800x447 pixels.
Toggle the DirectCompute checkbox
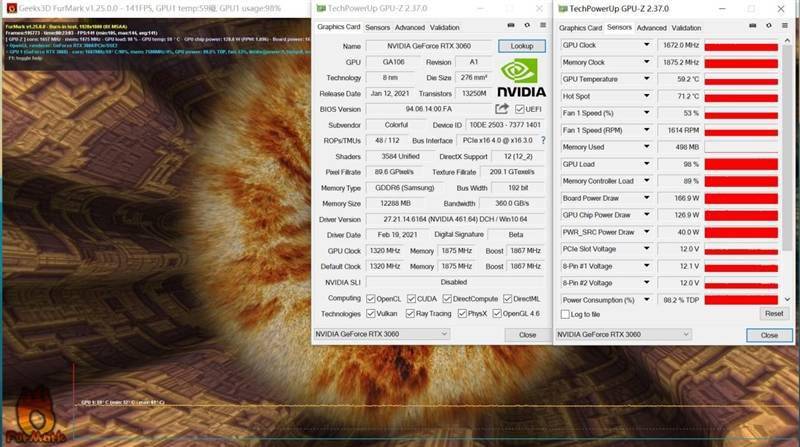(447, 299)
